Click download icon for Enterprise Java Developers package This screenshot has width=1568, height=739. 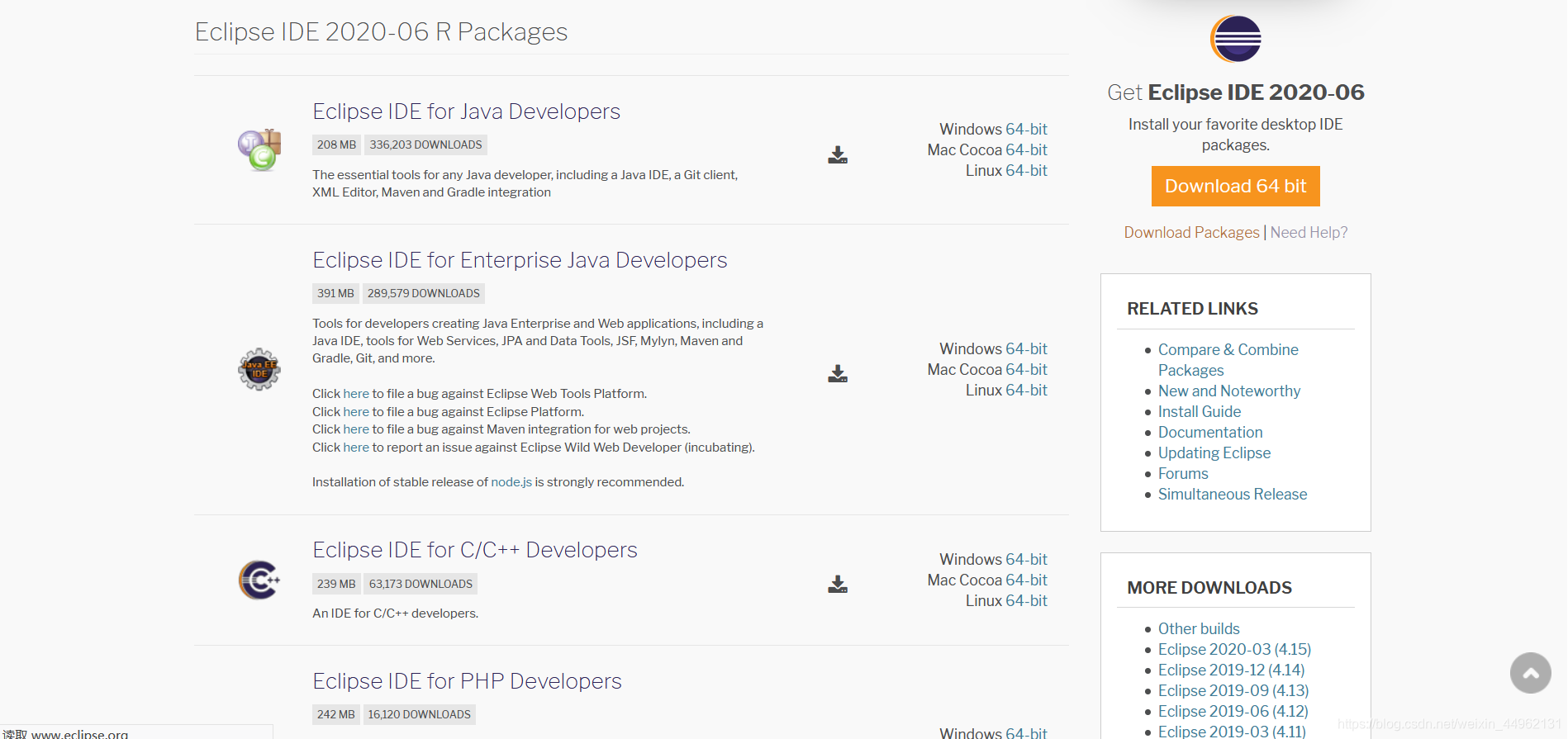[838, 373]
